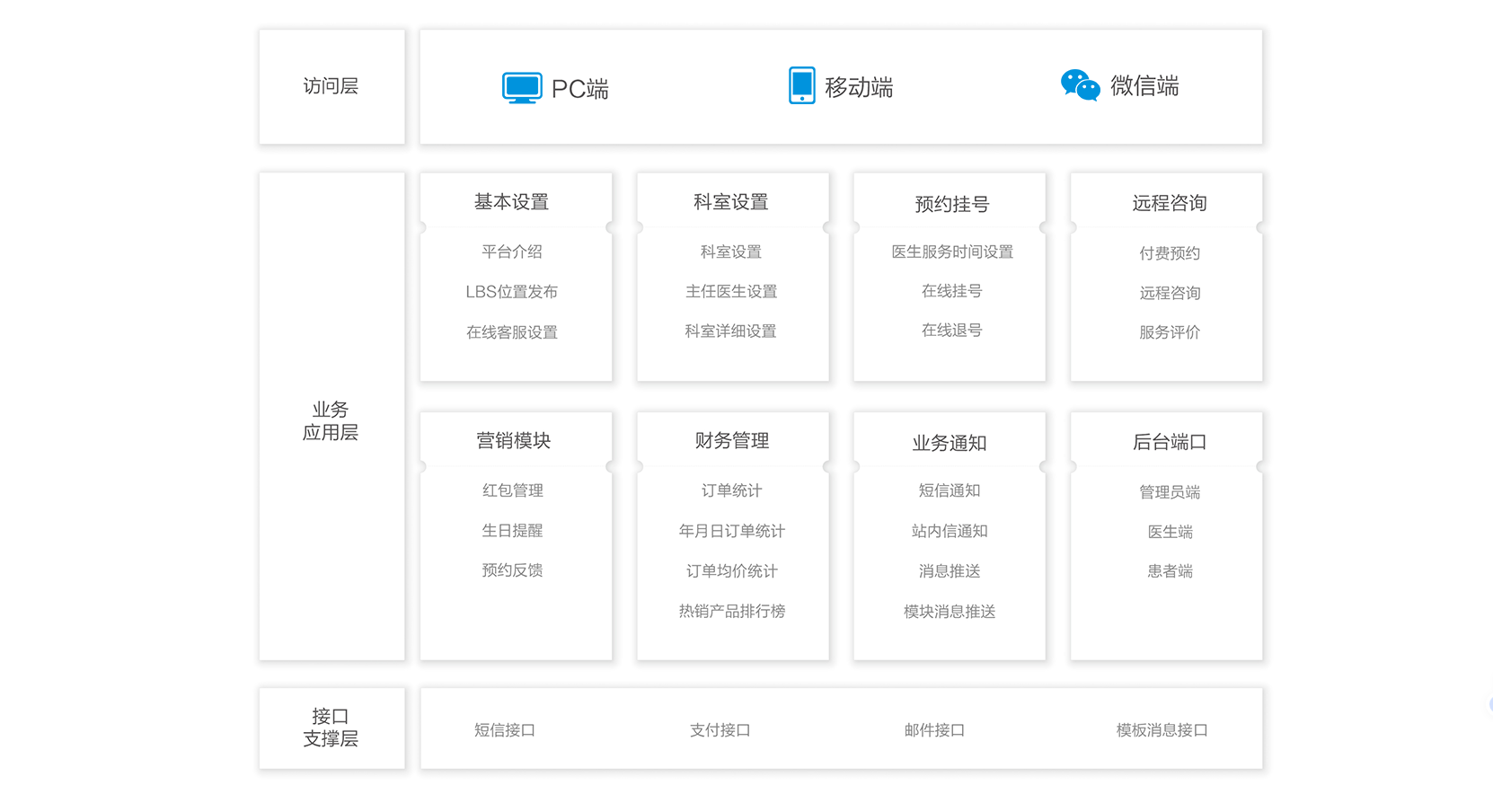
Task: Click the 热销产品排行榜 item
Action: [x=732, y=611]
